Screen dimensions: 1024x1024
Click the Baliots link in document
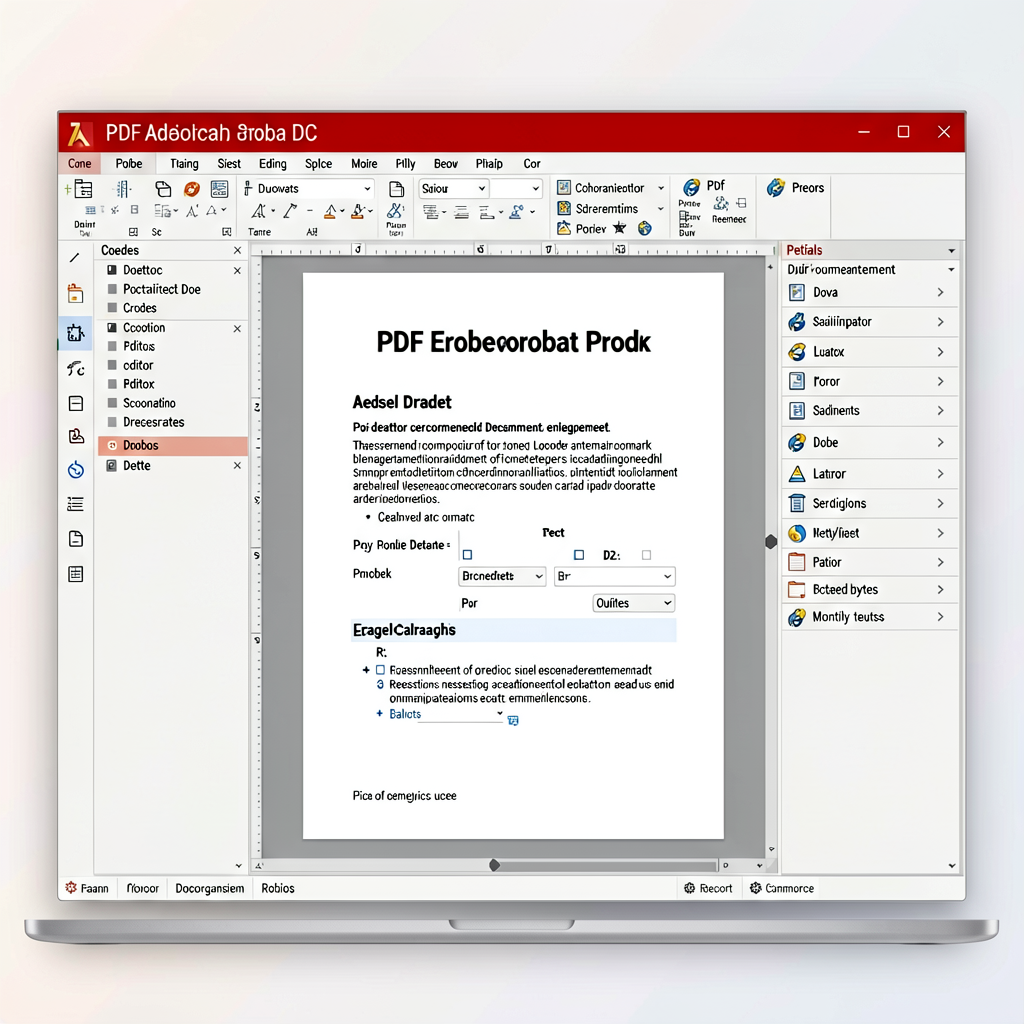pos(405,714)
